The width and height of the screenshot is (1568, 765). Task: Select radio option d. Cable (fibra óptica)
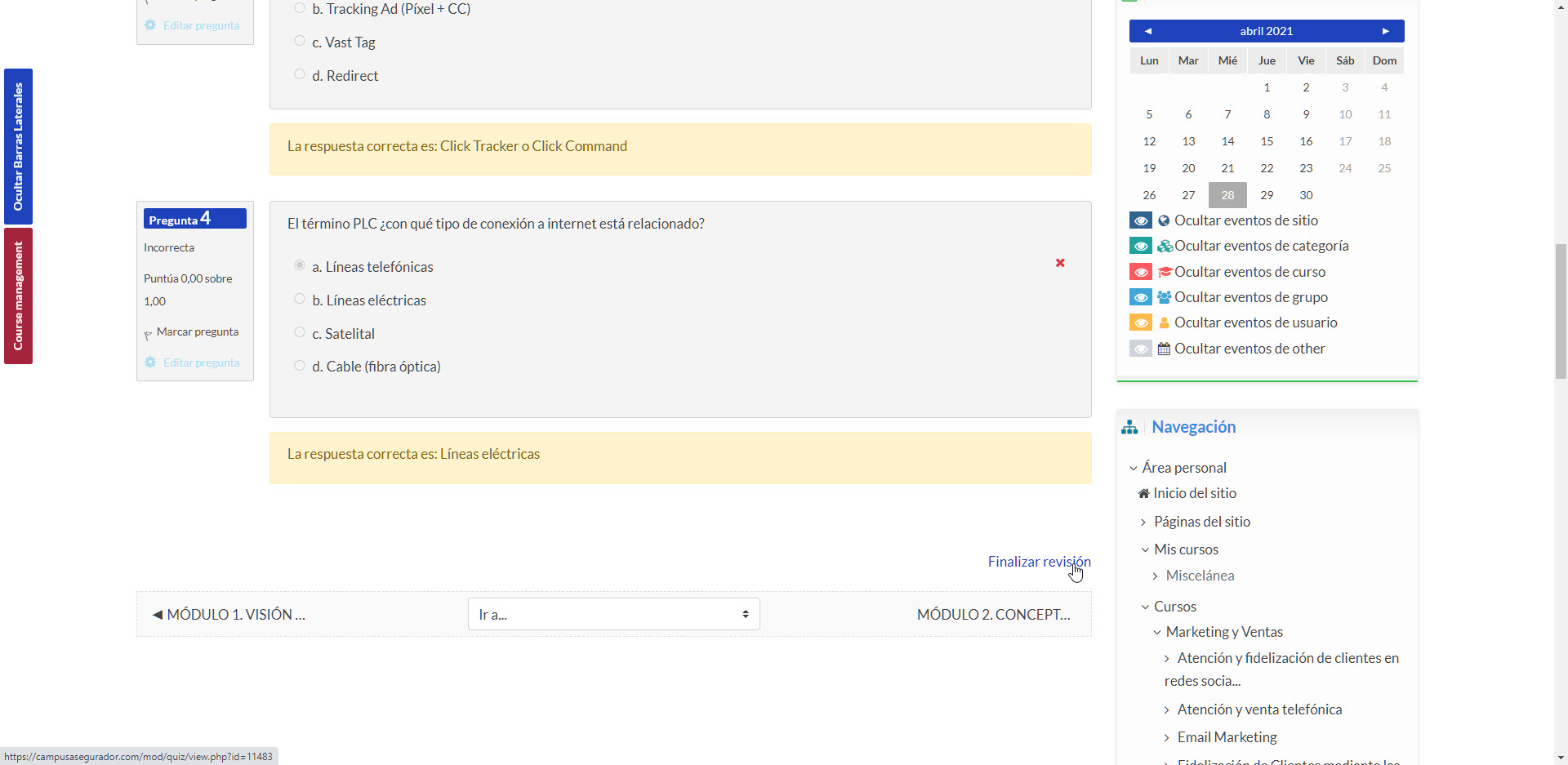(x=300, y=366)
